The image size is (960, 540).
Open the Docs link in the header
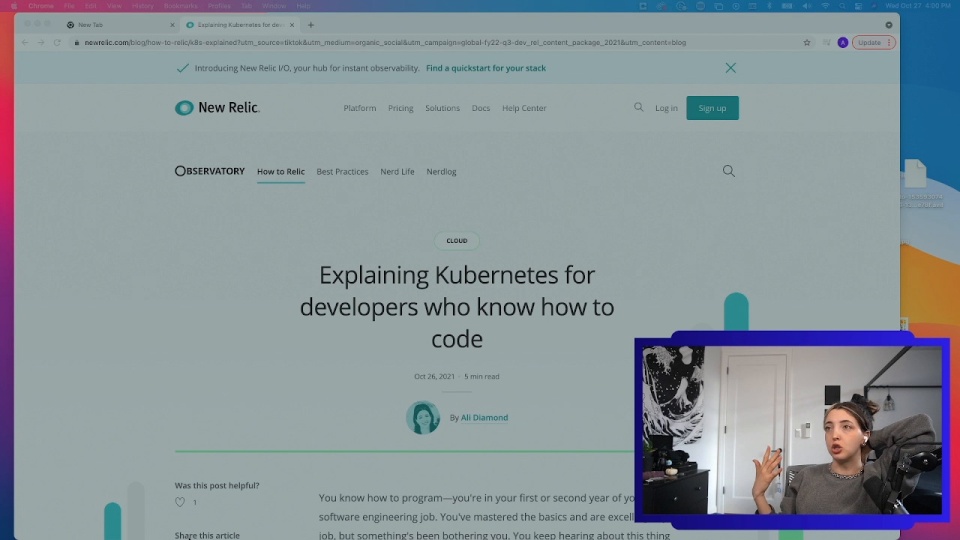(x=481, y=108)
